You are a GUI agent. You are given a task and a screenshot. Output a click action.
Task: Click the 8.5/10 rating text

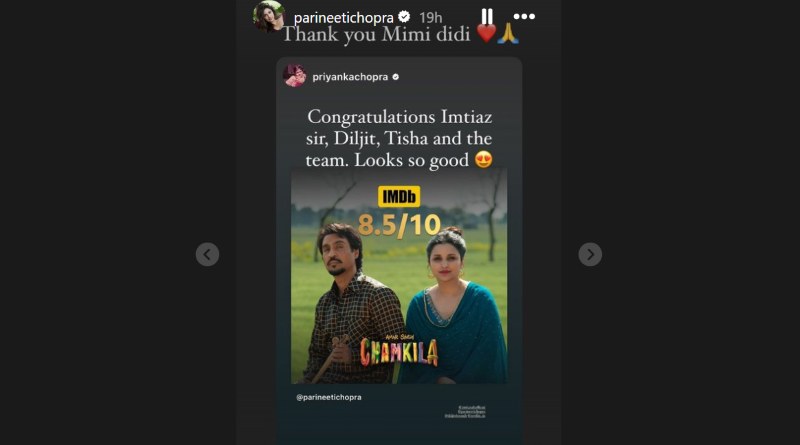pyautogui.click(x=399, y=225)
